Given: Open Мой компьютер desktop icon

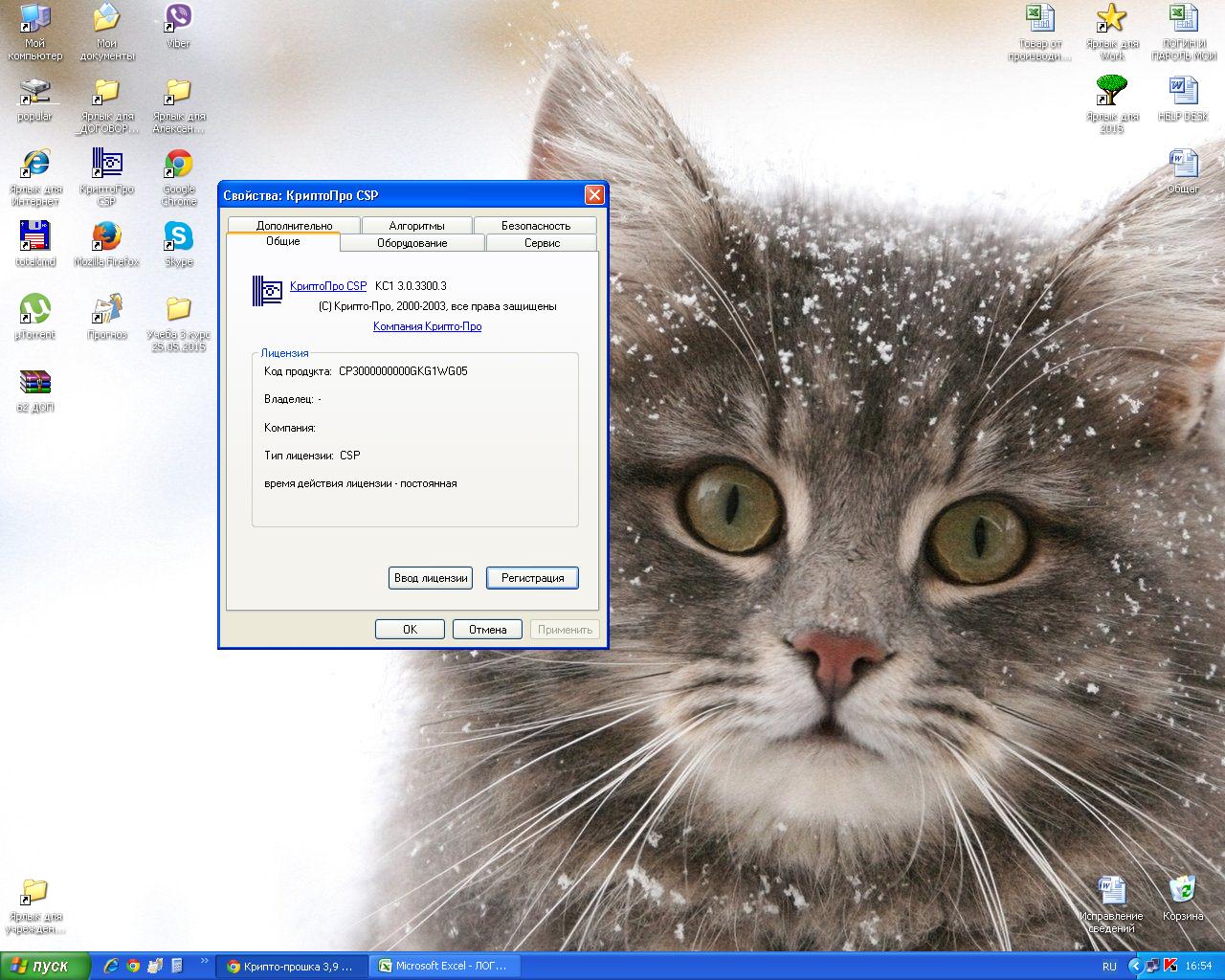Looking at the screenshot, I should pyautogui.click(x=34, y=19).
